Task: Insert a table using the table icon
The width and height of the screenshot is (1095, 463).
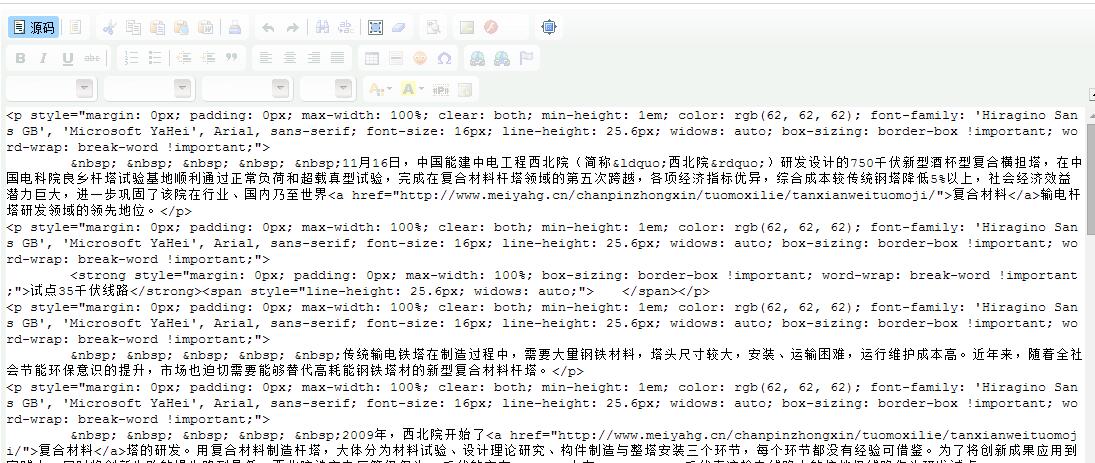Action: (x=371, y=58)
